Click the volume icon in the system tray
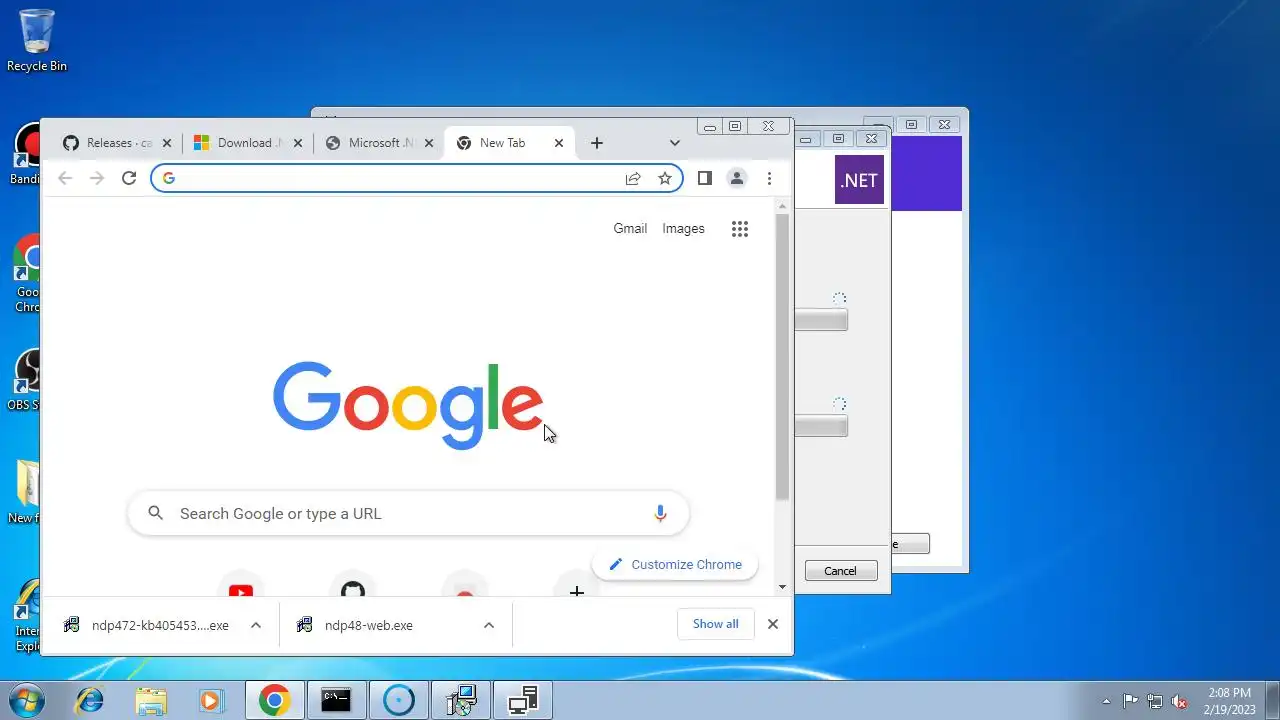The image size is (1280, 720). pyautogui.click(x=1180, y=701)
